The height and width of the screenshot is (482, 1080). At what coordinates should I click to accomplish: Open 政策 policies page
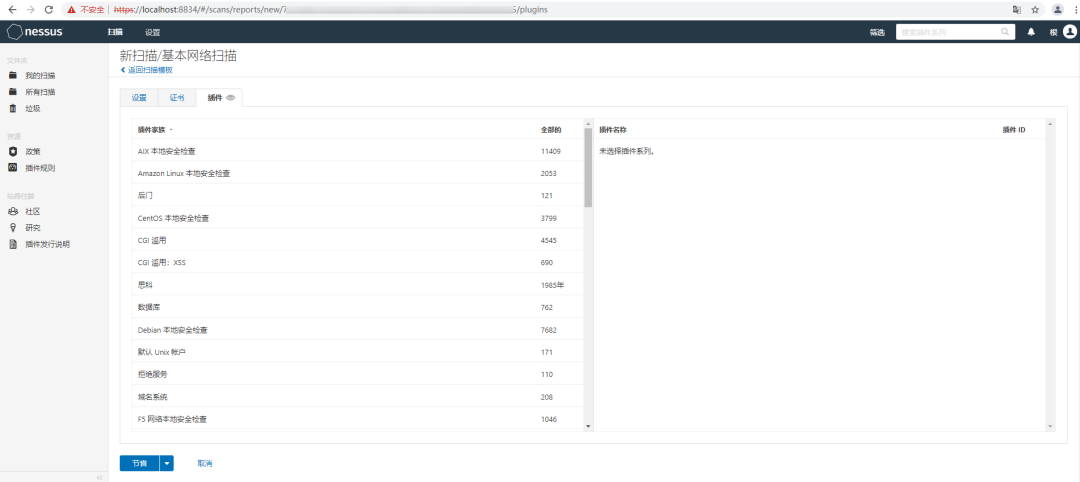33,151
